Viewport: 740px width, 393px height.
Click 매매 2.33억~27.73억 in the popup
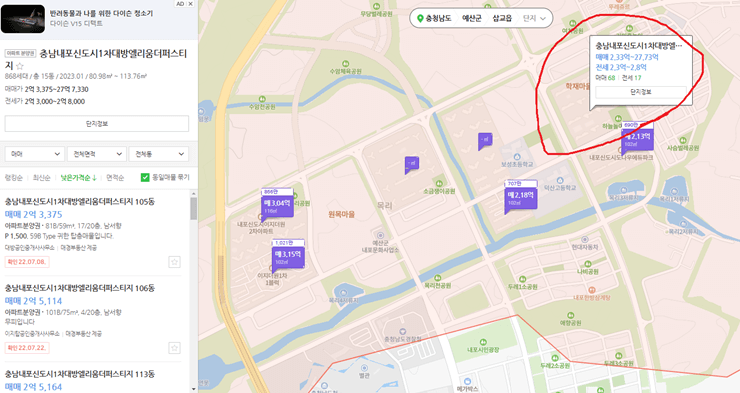[x=627, y=57]
